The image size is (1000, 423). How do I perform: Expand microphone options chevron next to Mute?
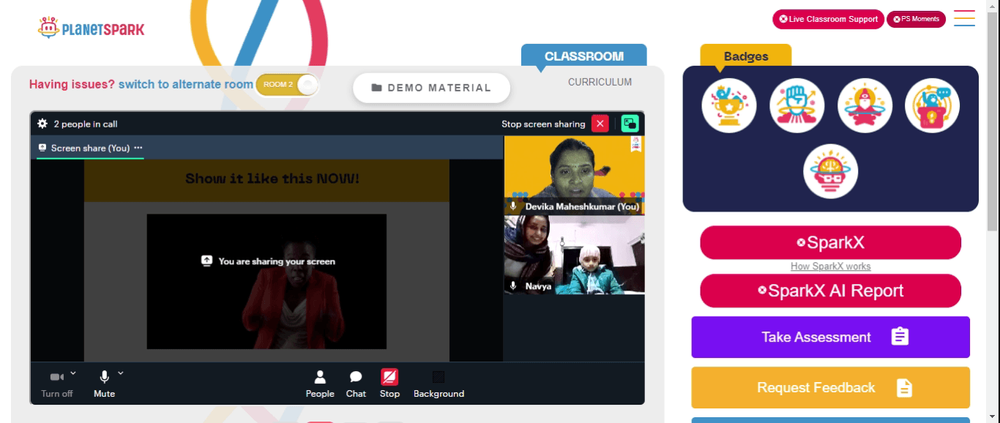point(121,373)
